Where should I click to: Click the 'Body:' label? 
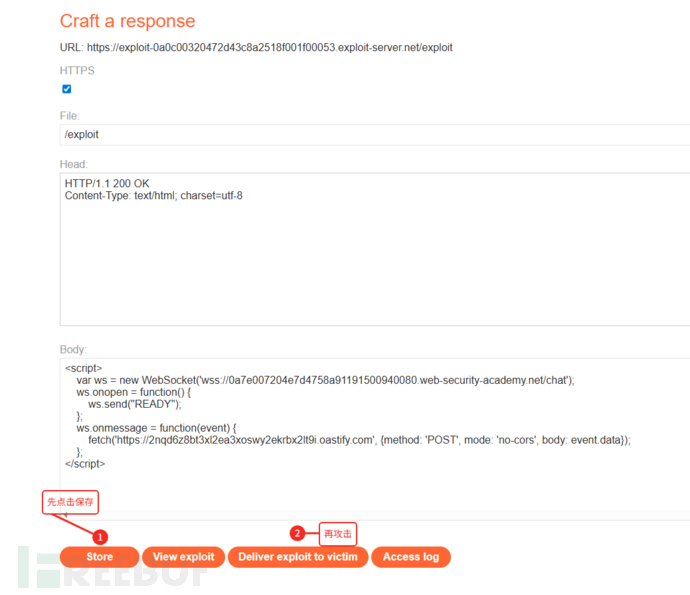(x=73, y=349)
